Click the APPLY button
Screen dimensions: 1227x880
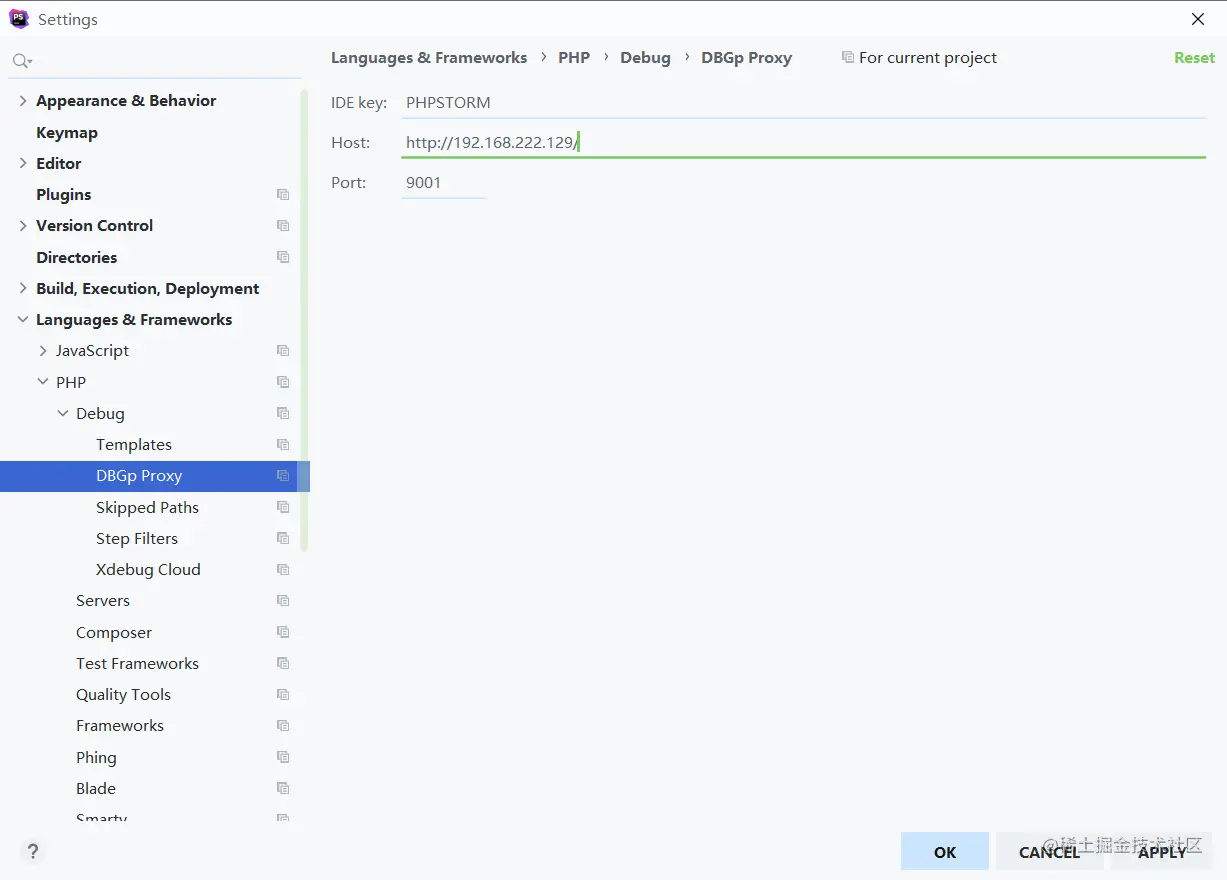1162,852
